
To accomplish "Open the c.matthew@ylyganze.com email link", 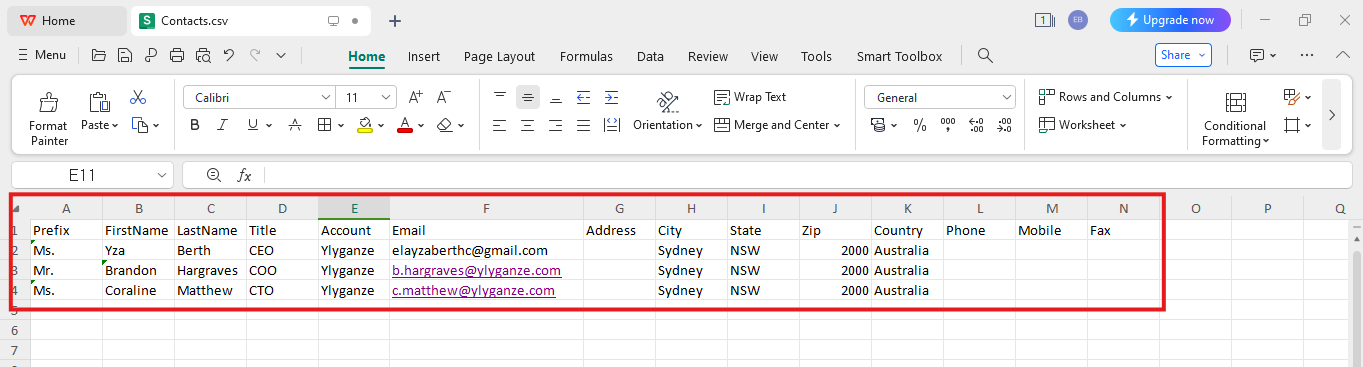I will pyautogui.click(x=473, y=290).
